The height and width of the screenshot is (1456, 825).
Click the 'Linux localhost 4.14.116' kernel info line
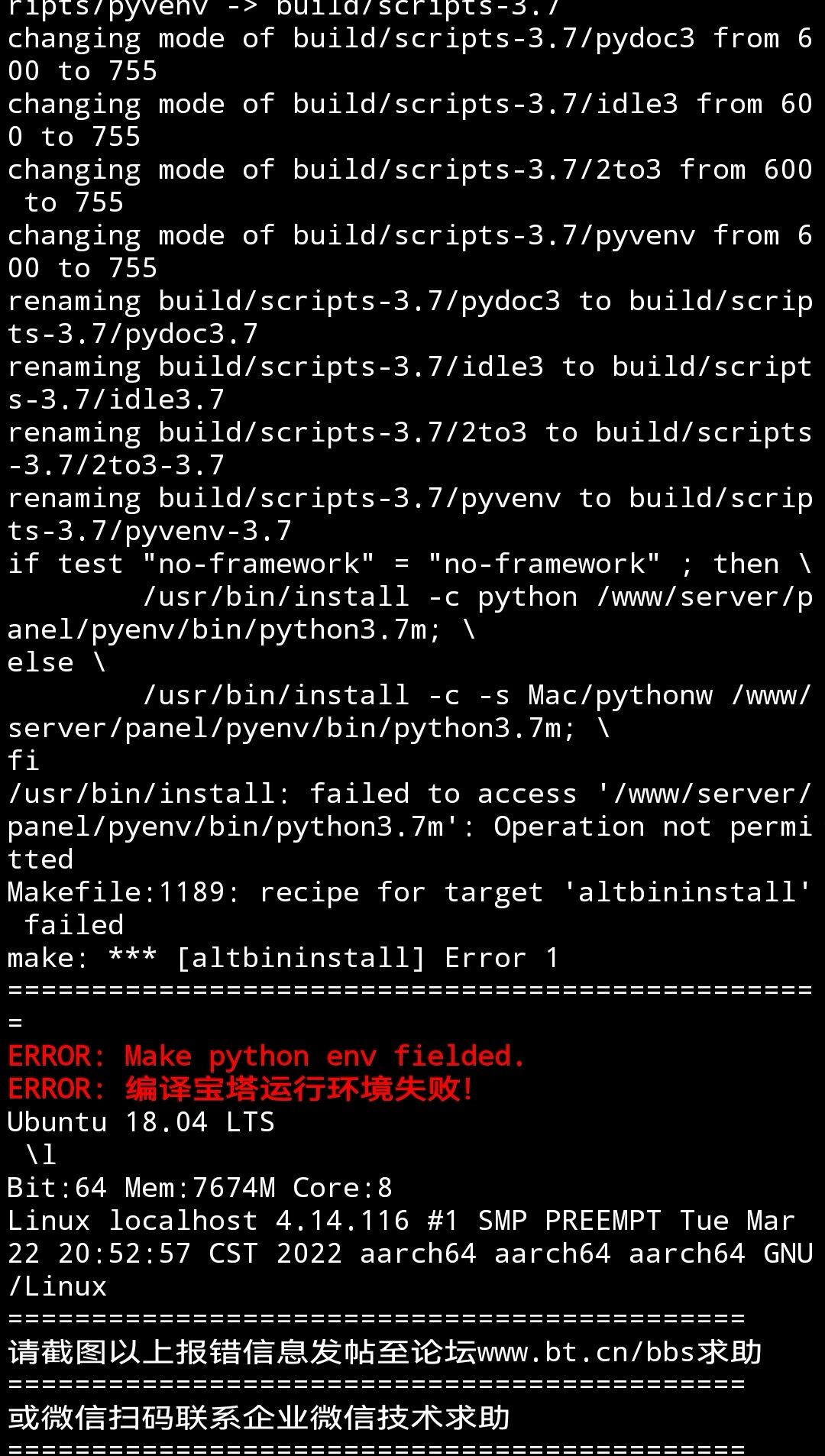(409, 1254)
